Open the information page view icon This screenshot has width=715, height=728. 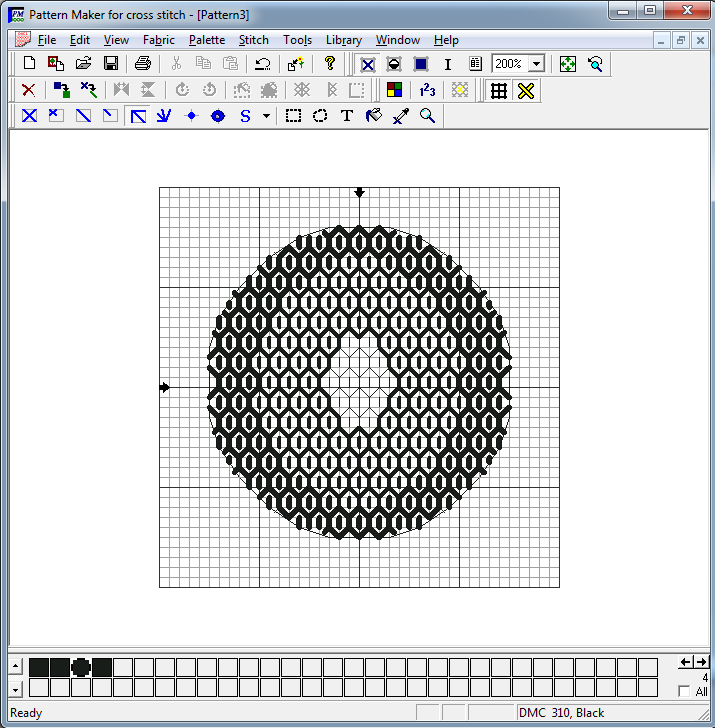pyautogui.click(x=475, y=64)
